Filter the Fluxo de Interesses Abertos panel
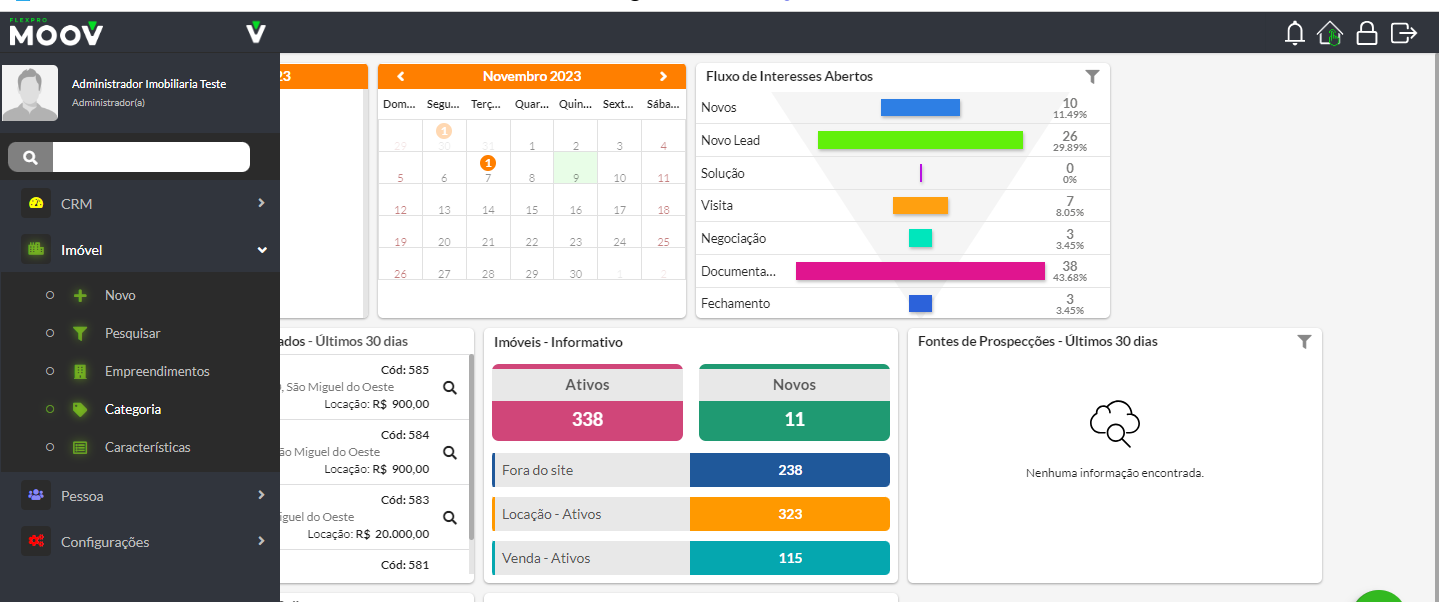The width and height of the screenshot is (1439, 602). click(1092, 76)
